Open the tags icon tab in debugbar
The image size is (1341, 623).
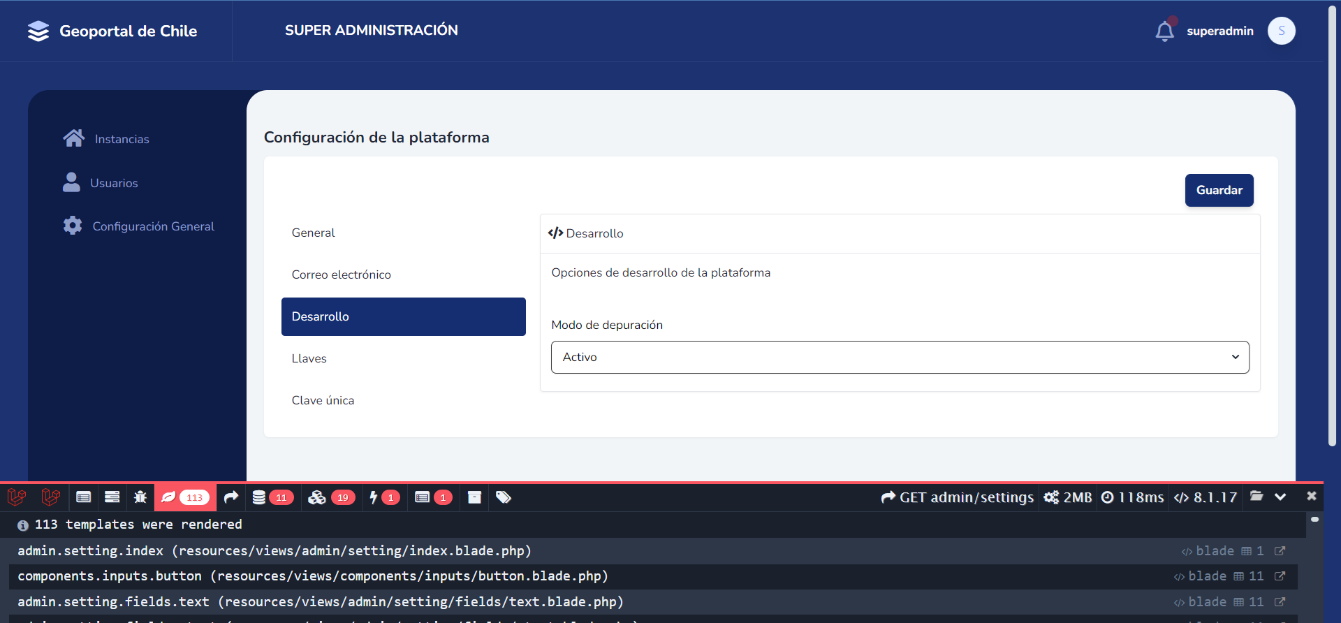coord(503,497)
